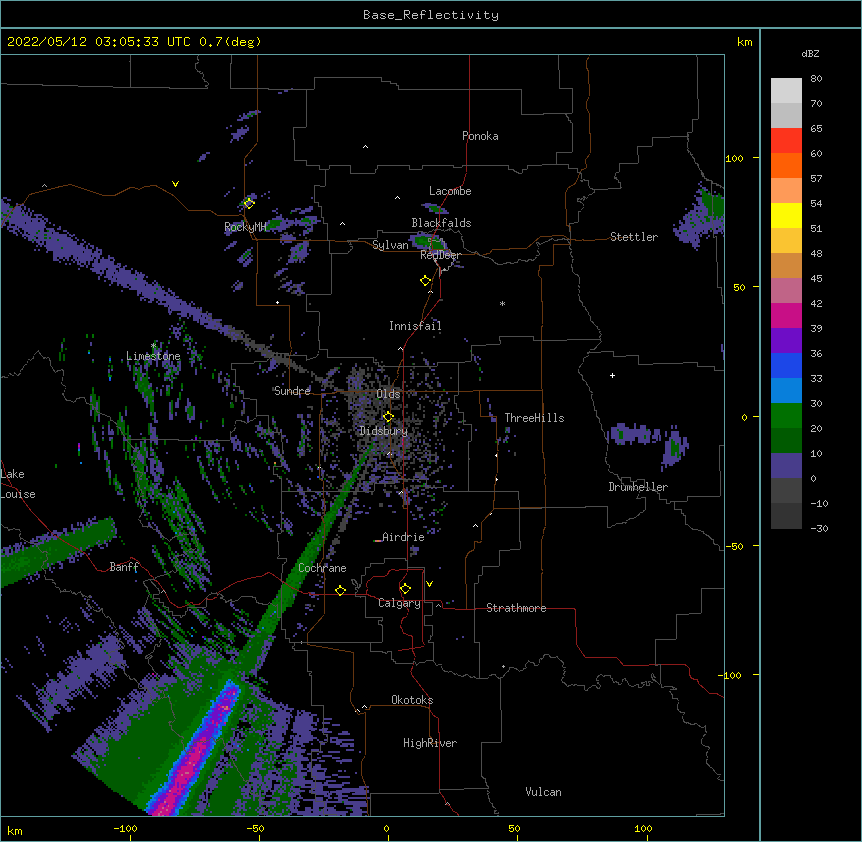Image resolution: width=862 pixels, height=842 pixels.
Task: Click the yellow V marker northwest of RockyMH
Action: click(x=175, y=184)
